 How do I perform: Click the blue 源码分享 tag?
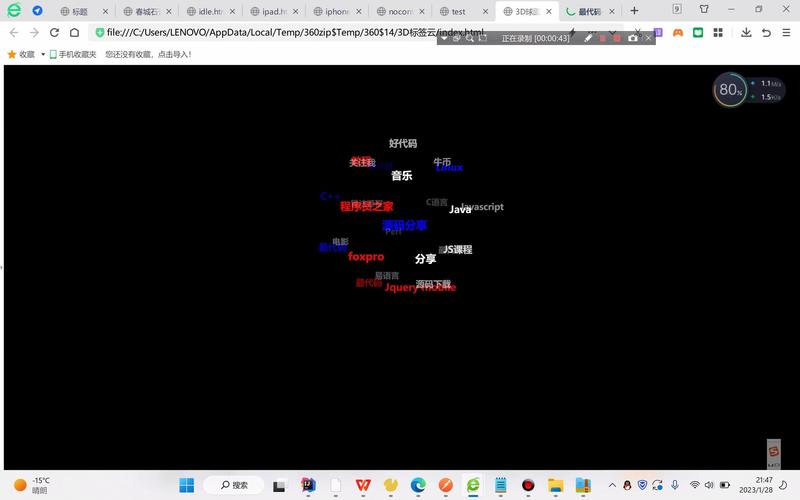(x=404, y=225)
